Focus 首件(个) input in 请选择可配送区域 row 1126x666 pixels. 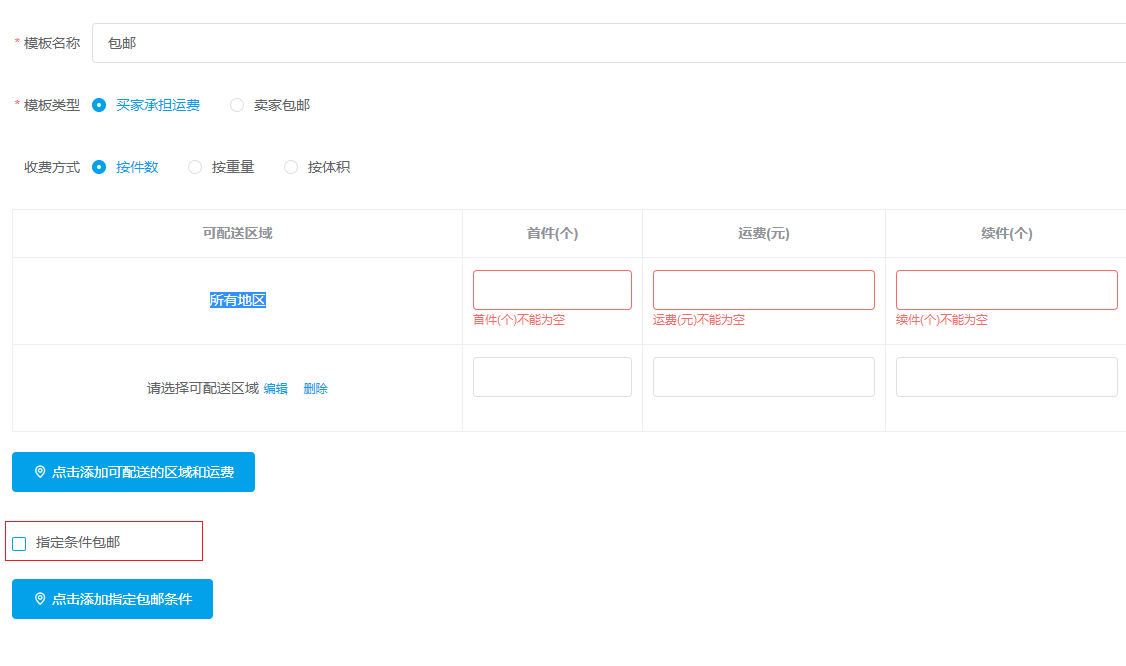(x=552, y=377)
